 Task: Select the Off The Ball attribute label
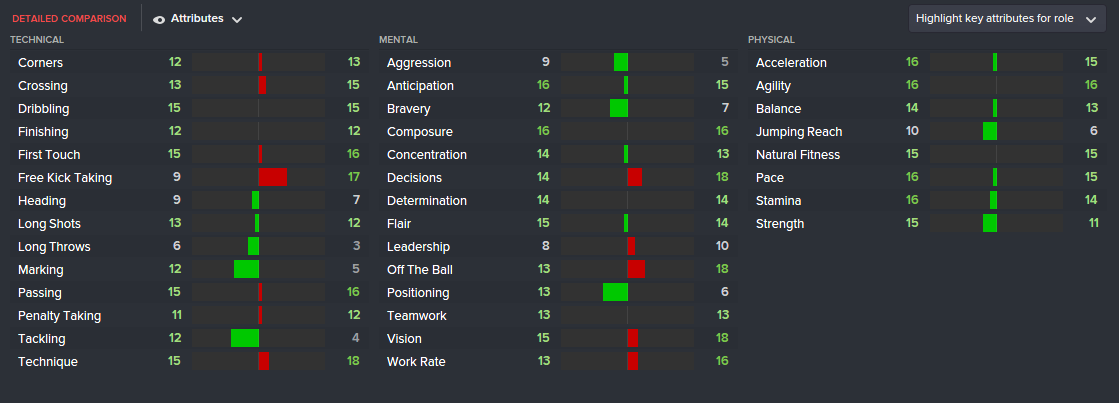418,269
